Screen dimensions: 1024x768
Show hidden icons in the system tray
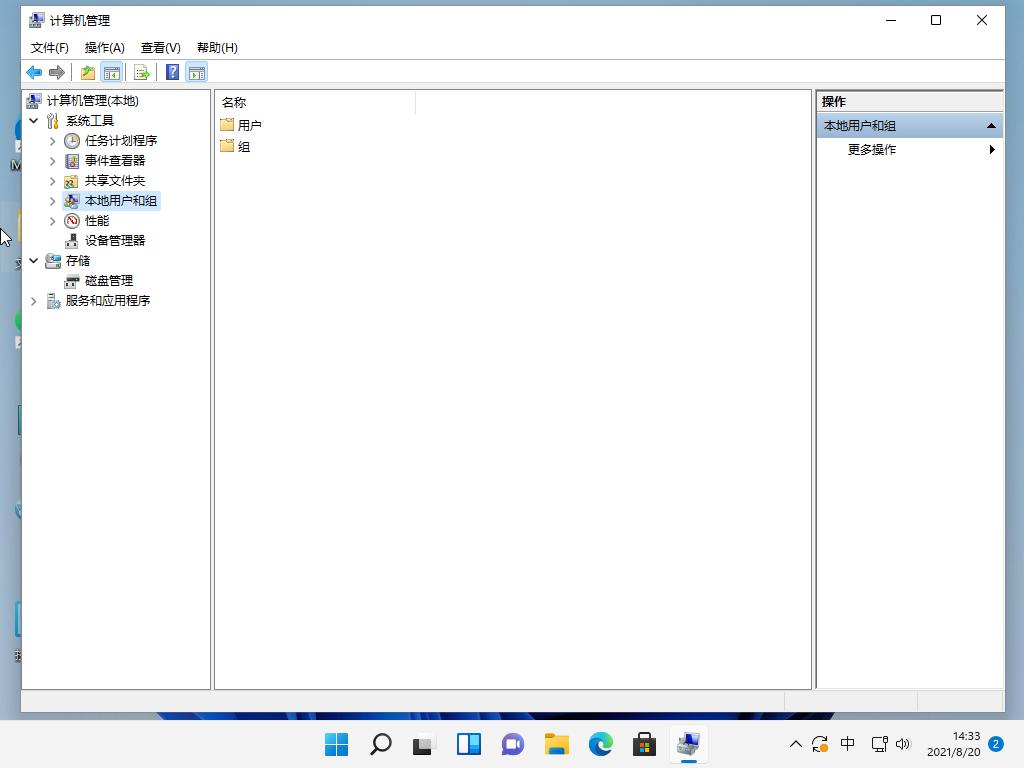pyautogui.click(x=795, y=744)
